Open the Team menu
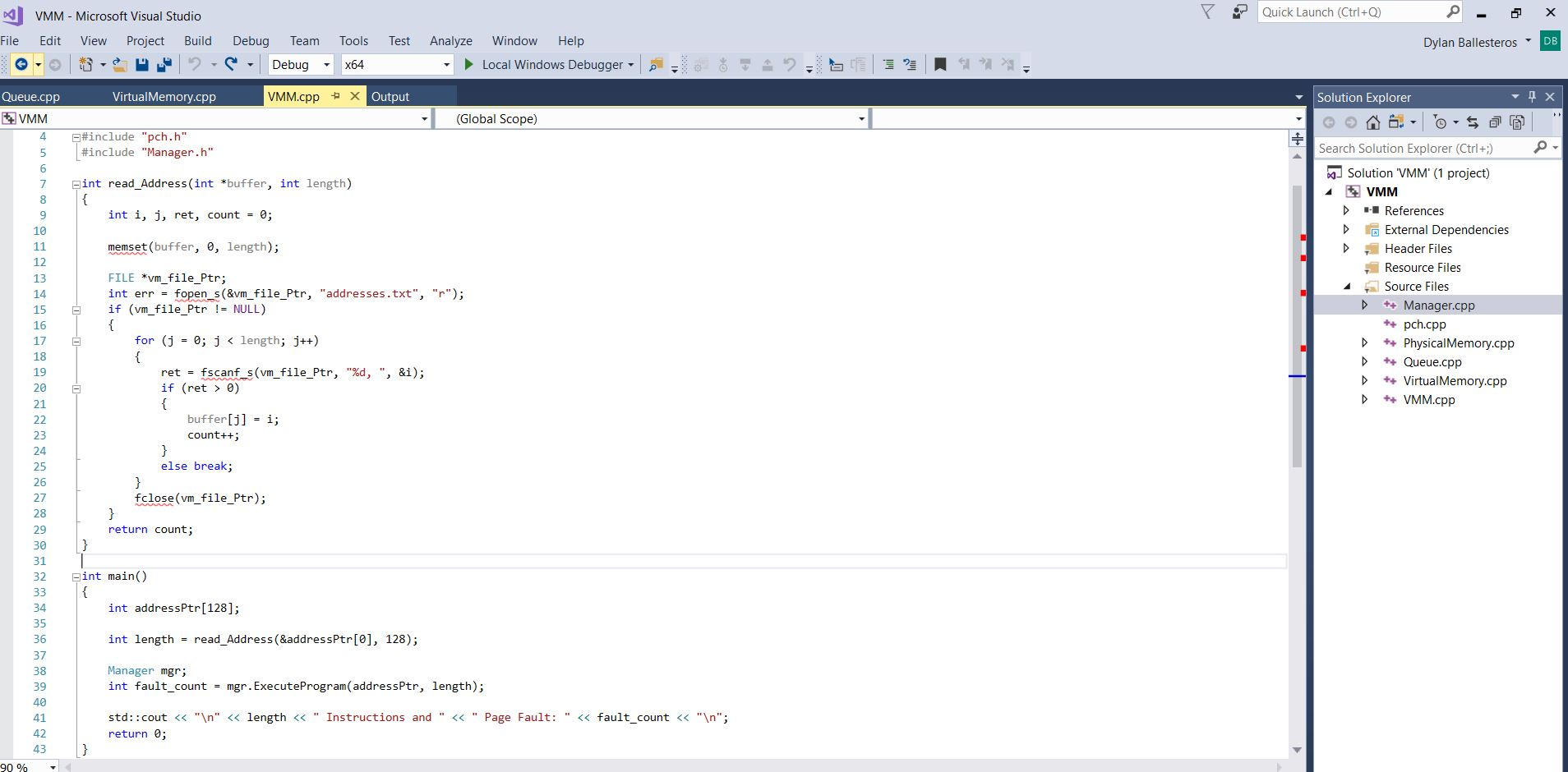 [304, 40]
